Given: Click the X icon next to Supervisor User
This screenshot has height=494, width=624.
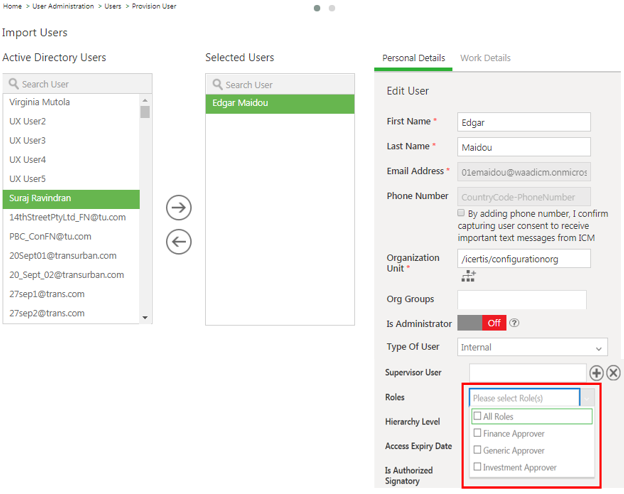Looking at the screenshot, I should 613,373.
